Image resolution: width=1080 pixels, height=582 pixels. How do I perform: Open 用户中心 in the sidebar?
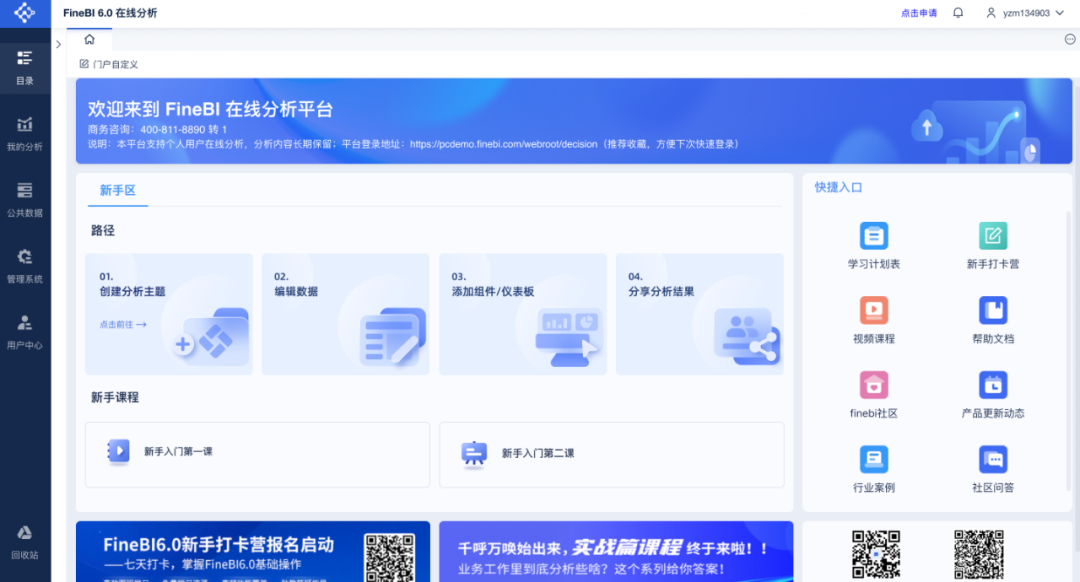click(25, 332)
